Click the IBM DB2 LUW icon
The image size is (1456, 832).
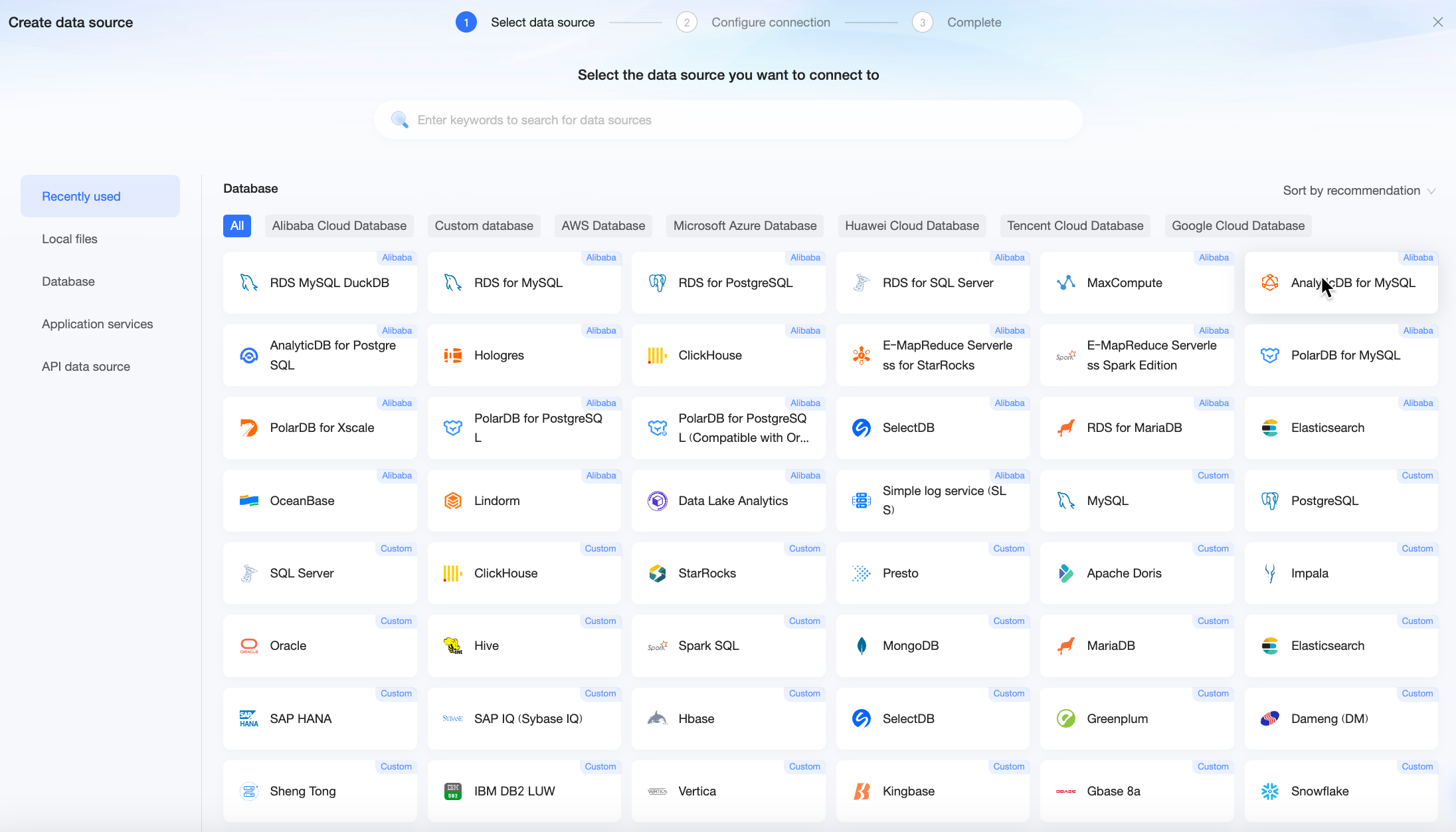[453, 791]
